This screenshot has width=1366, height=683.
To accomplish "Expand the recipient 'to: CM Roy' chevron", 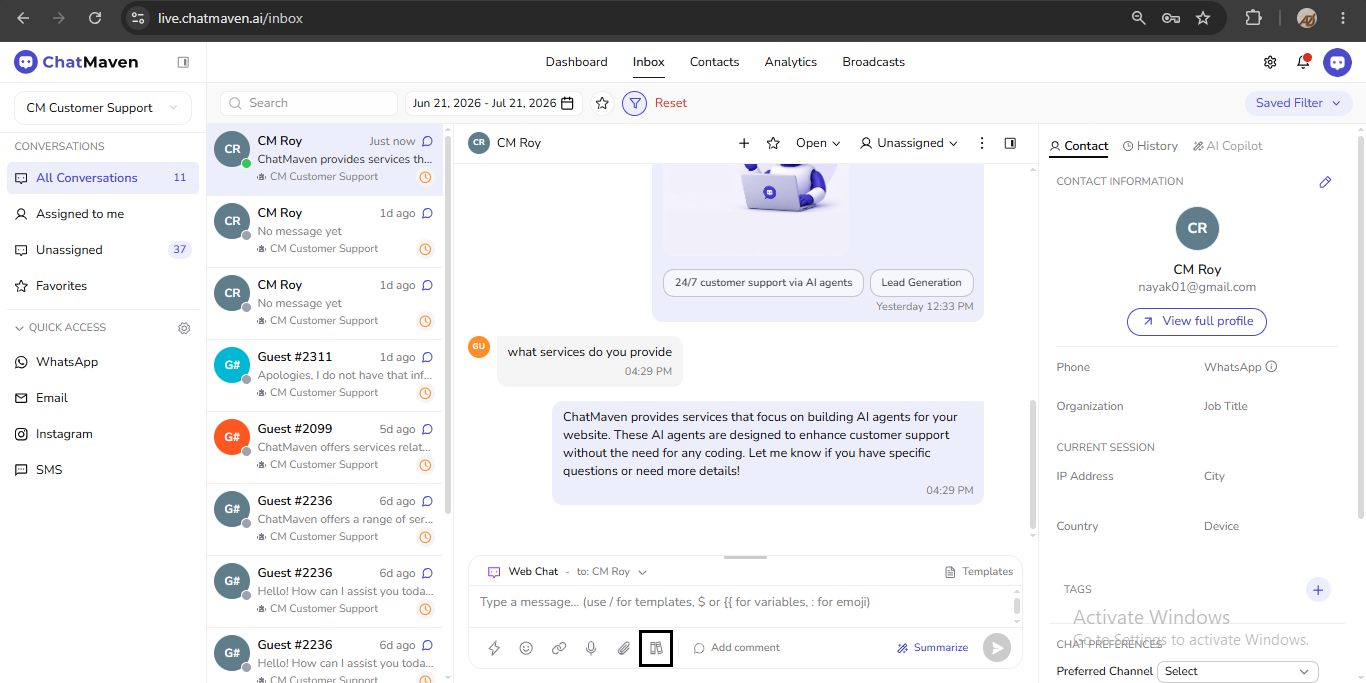I will pyautogui.click(x=643, y=572).
